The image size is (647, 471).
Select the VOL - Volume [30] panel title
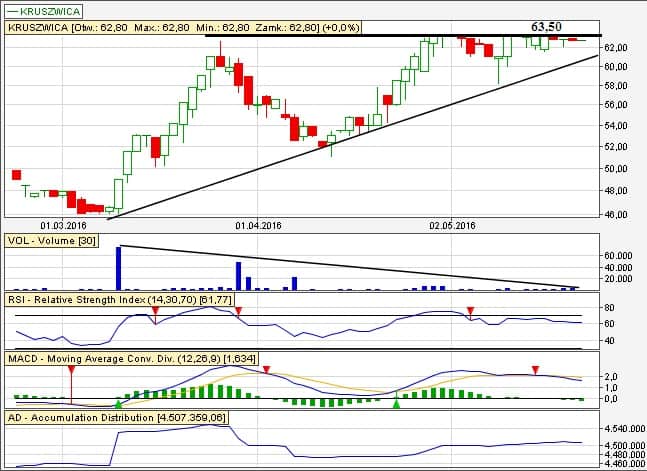pos(52,241)
